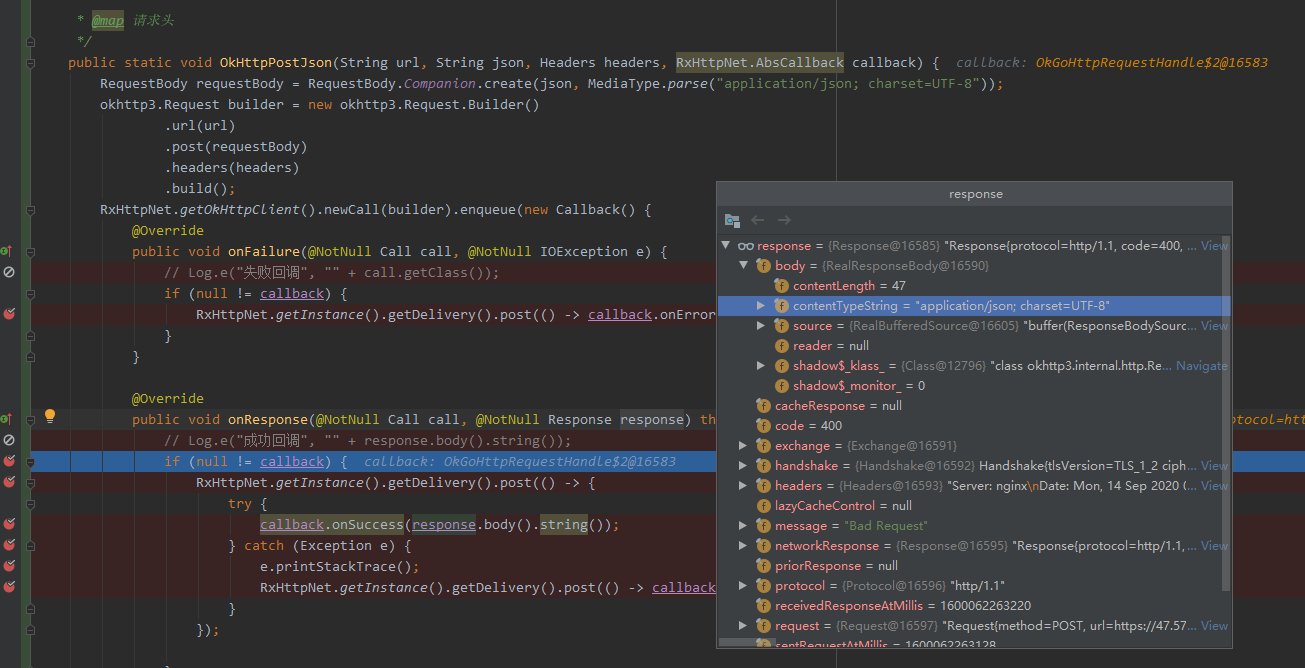Image resolution: width=1305 pixels, height=668 pixels.
Task: Click the scrollbar of the response popup
Action: click(x=1228, y=400)
